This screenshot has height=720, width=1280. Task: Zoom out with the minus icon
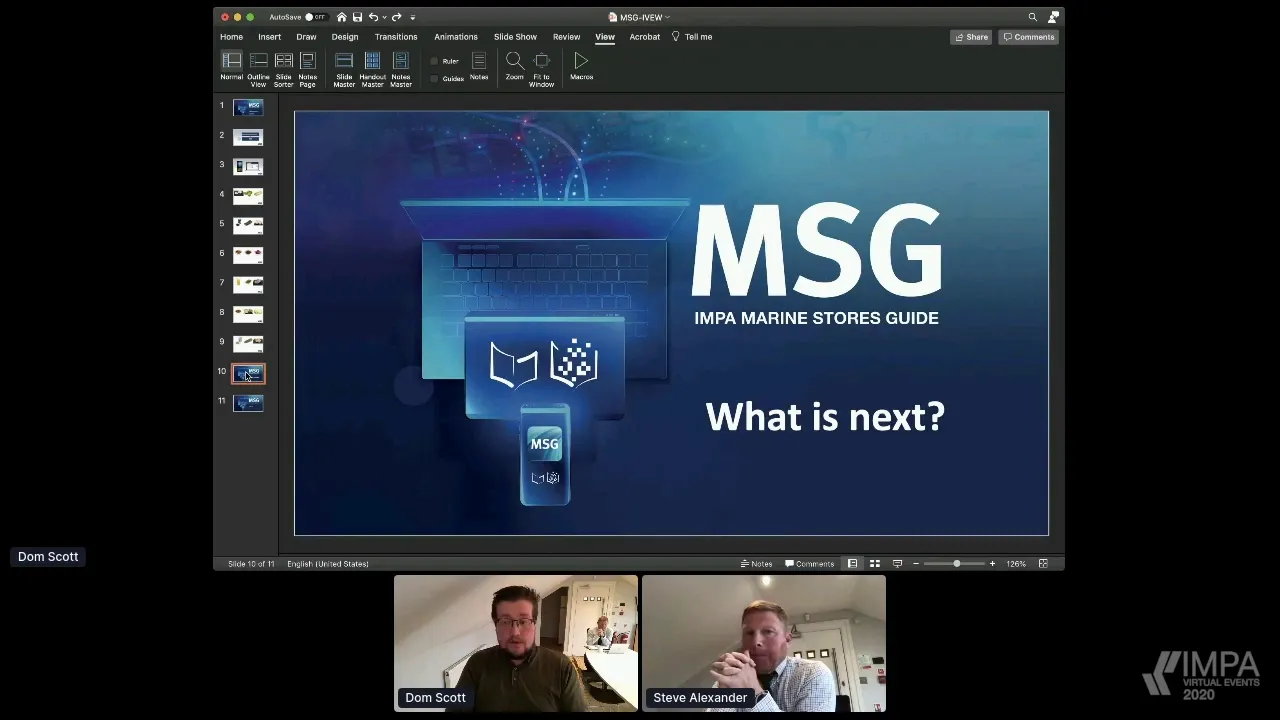[916, 564]
